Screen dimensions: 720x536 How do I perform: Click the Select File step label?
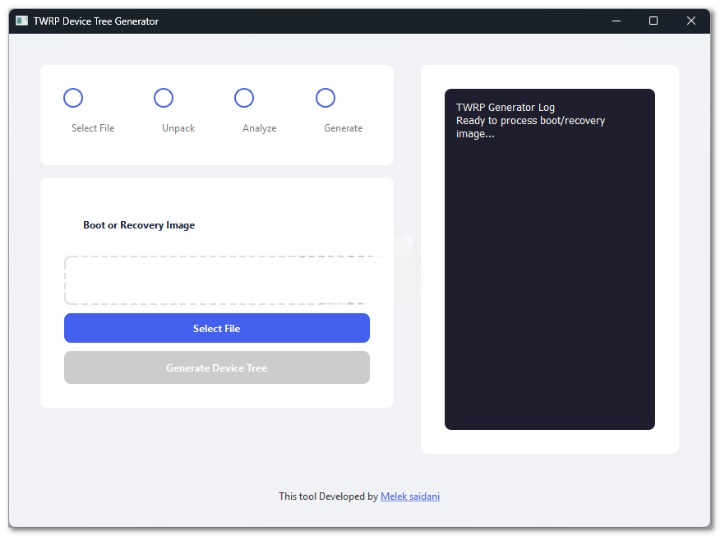[x=93, y=128]
